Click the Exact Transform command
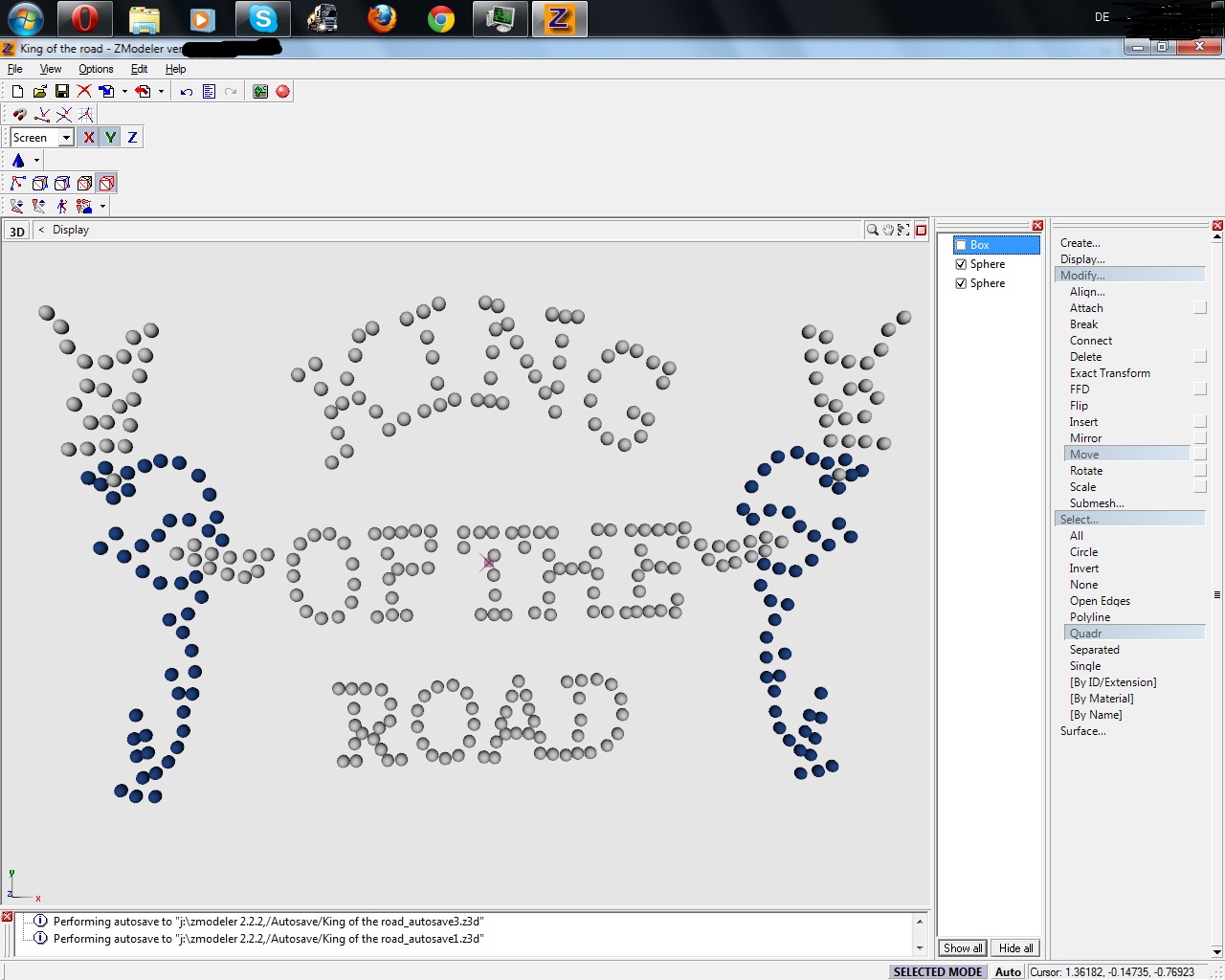The image size is (1225, 980). click(x=1110, y=373)
